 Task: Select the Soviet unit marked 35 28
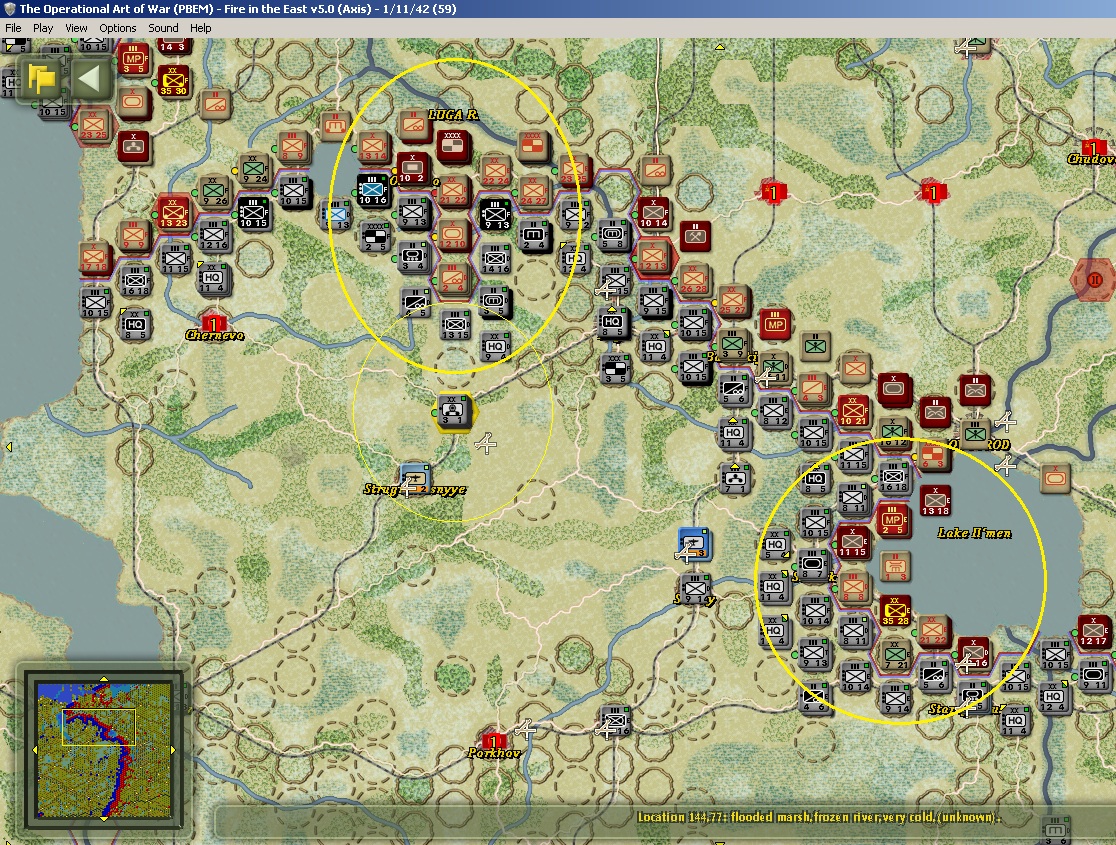click(x=895, y=611)
